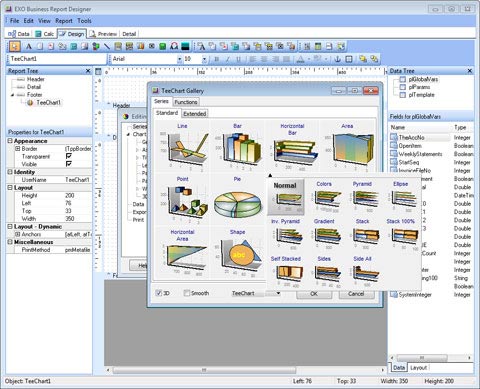Screen dimensions: 480x389
Task: Click the Cancel button in gallery
Action: click(356, 294)
